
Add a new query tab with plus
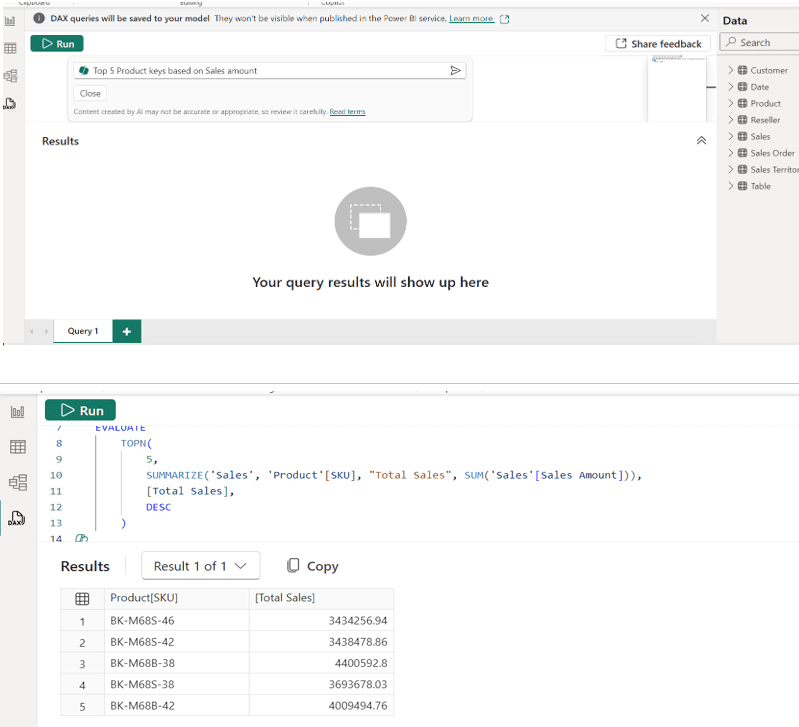127,331
